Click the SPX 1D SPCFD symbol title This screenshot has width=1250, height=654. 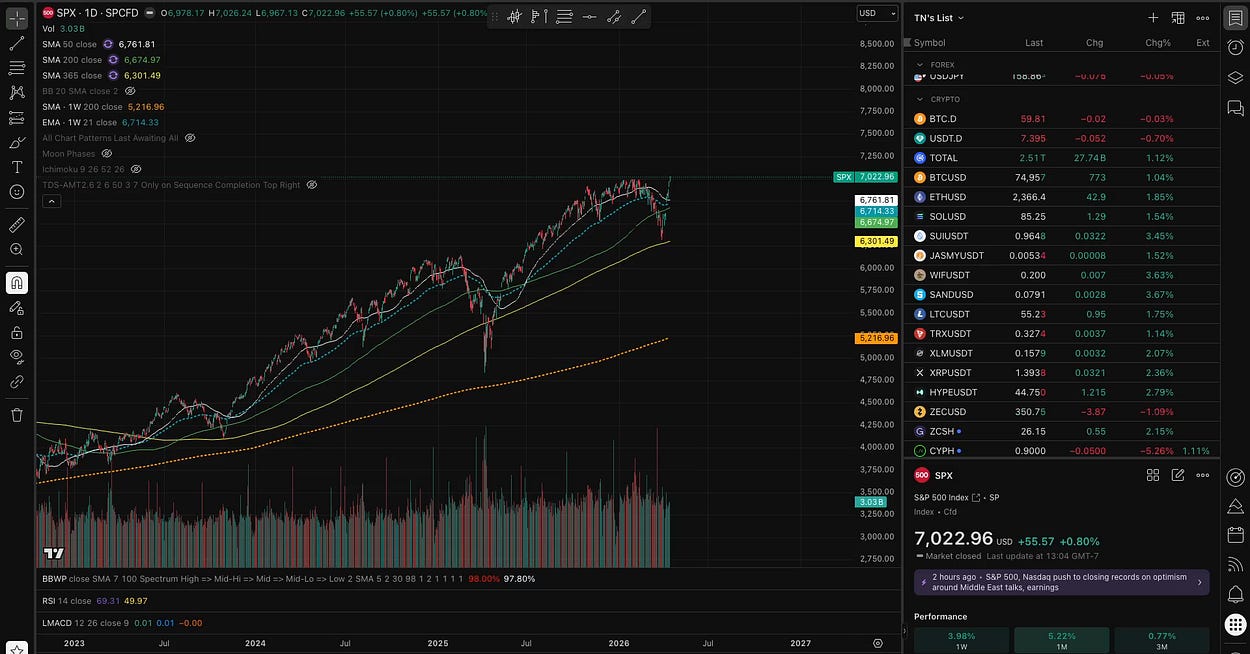pos(96,13)
